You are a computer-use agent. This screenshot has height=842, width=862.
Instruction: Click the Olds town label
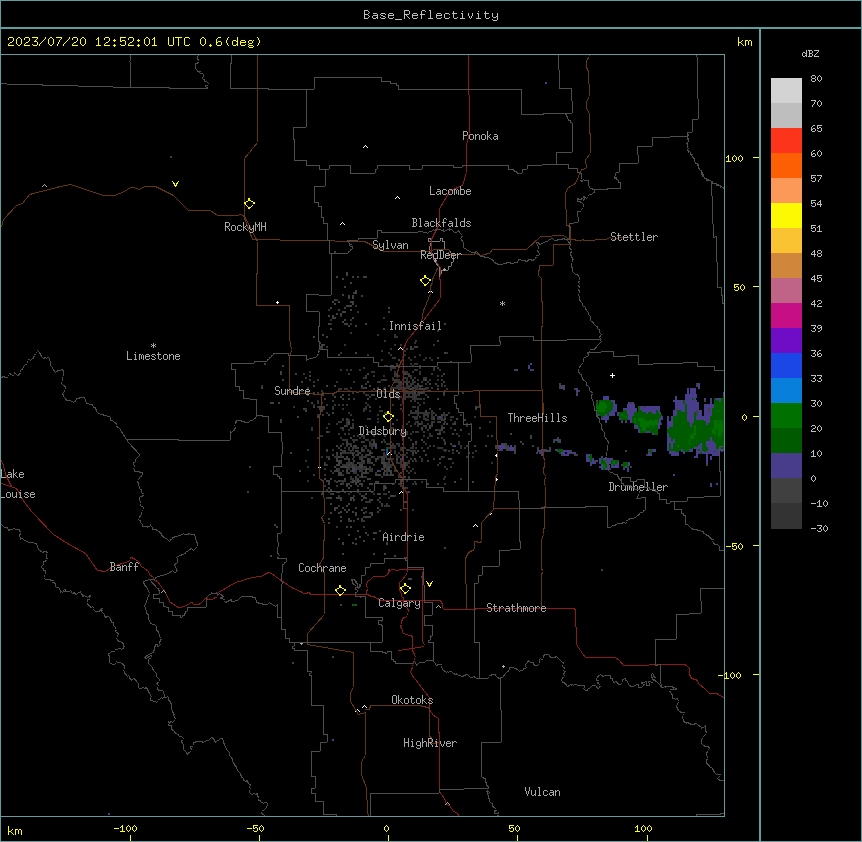pyautogui.click(x=388, y=394)
